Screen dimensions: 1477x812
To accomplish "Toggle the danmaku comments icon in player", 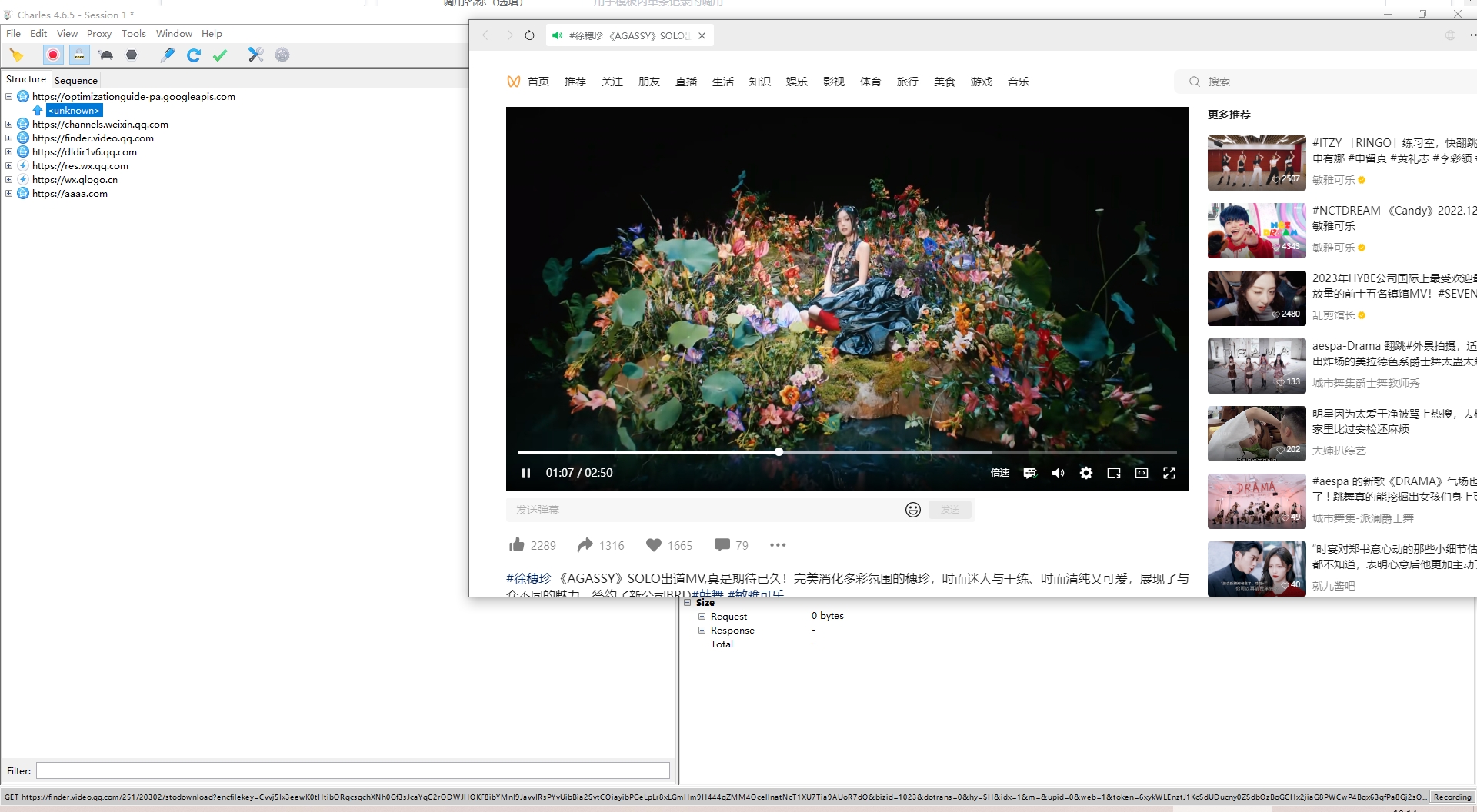I will click(x=1030, y=473).
